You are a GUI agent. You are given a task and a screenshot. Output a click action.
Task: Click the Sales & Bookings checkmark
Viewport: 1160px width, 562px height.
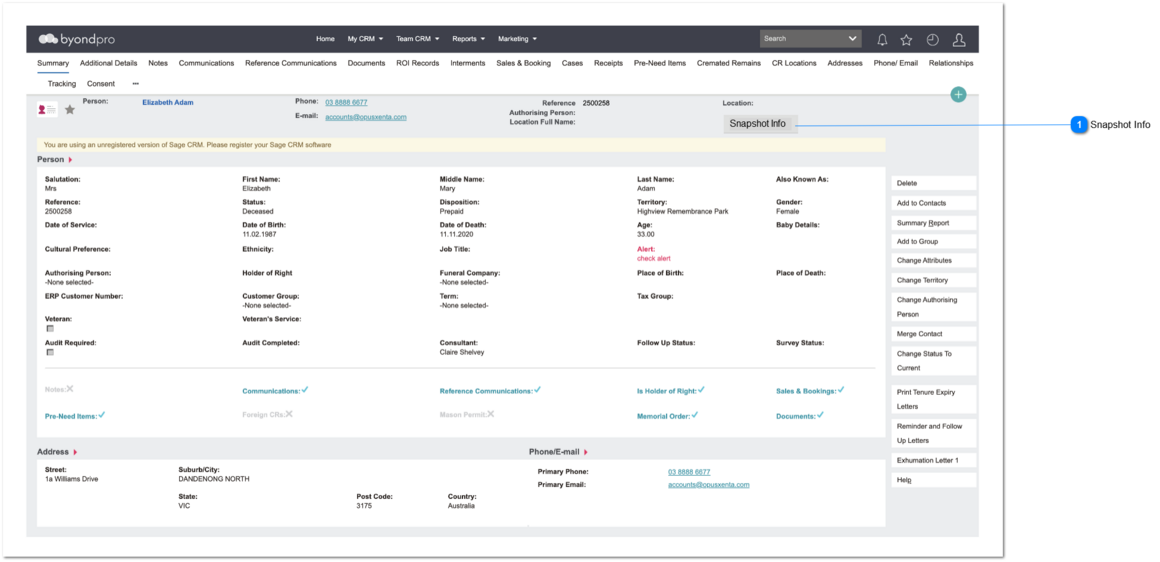pyautogui.click(x=841, y=390)
